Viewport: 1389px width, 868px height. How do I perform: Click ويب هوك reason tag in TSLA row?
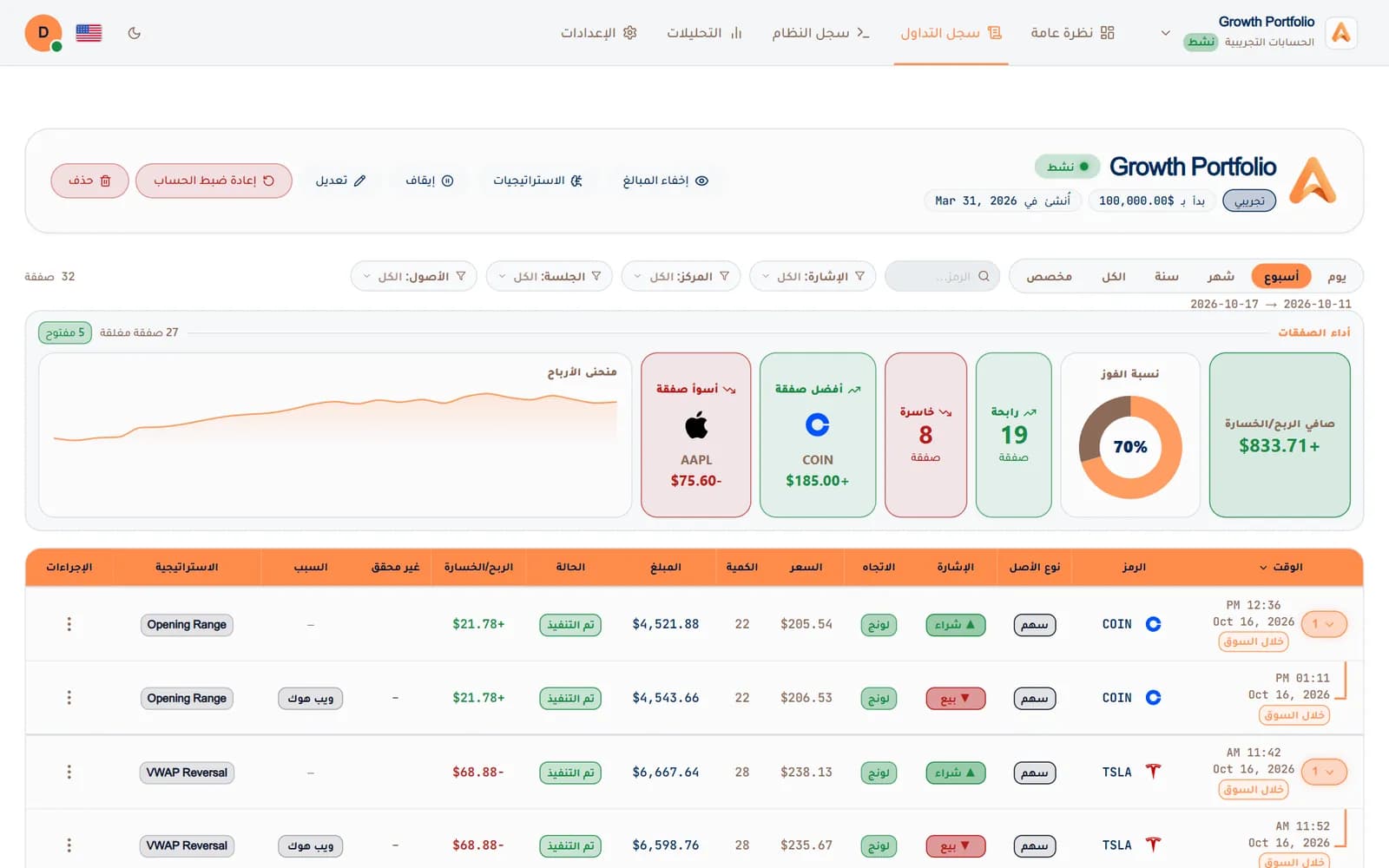click(311, 846)
